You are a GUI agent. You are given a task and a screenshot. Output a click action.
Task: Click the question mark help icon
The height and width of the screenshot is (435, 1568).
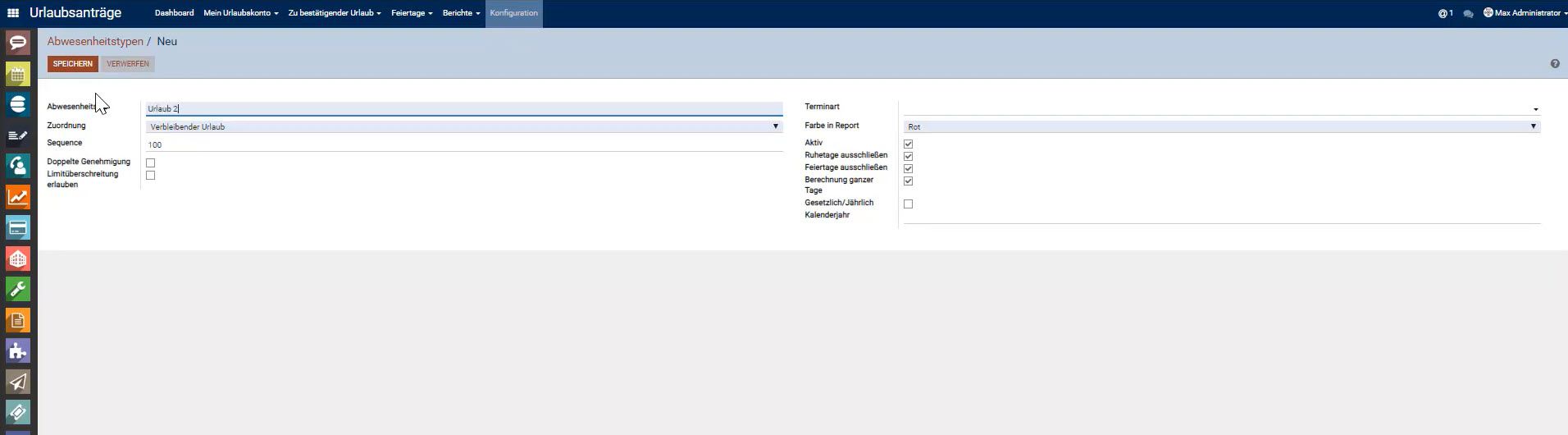pyautogui.click(x=1555, y=64)
